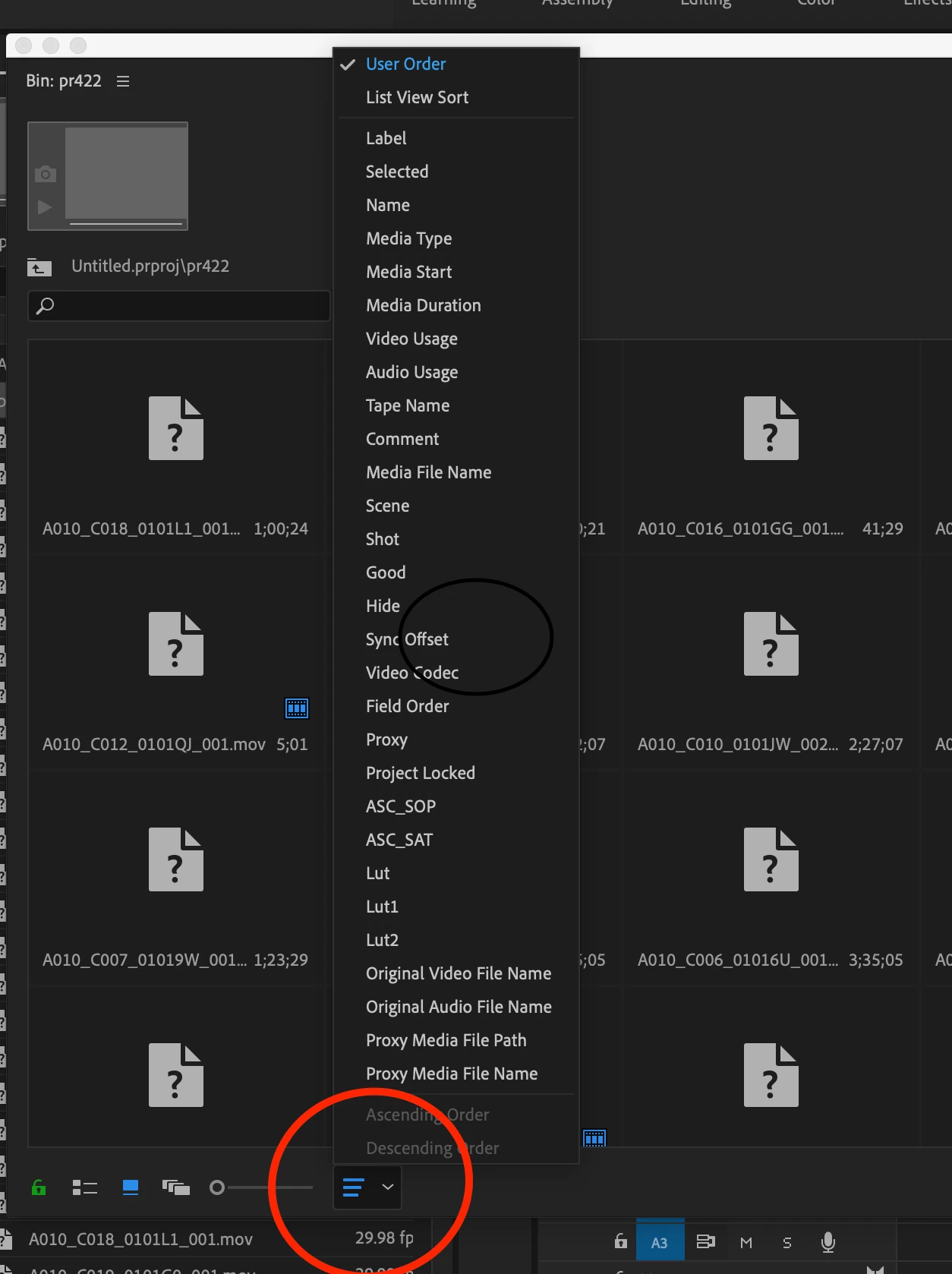Sort by Original Video File Name
The height and width of the screenshot is (1274, 952).
coord(456,974)
